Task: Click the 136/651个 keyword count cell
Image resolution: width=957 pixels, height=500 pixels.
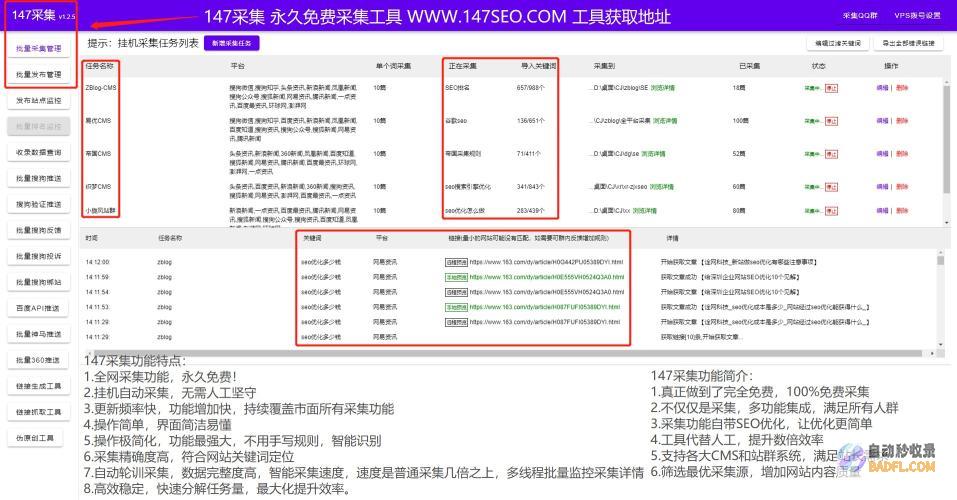Action: [x=530, y=121]
